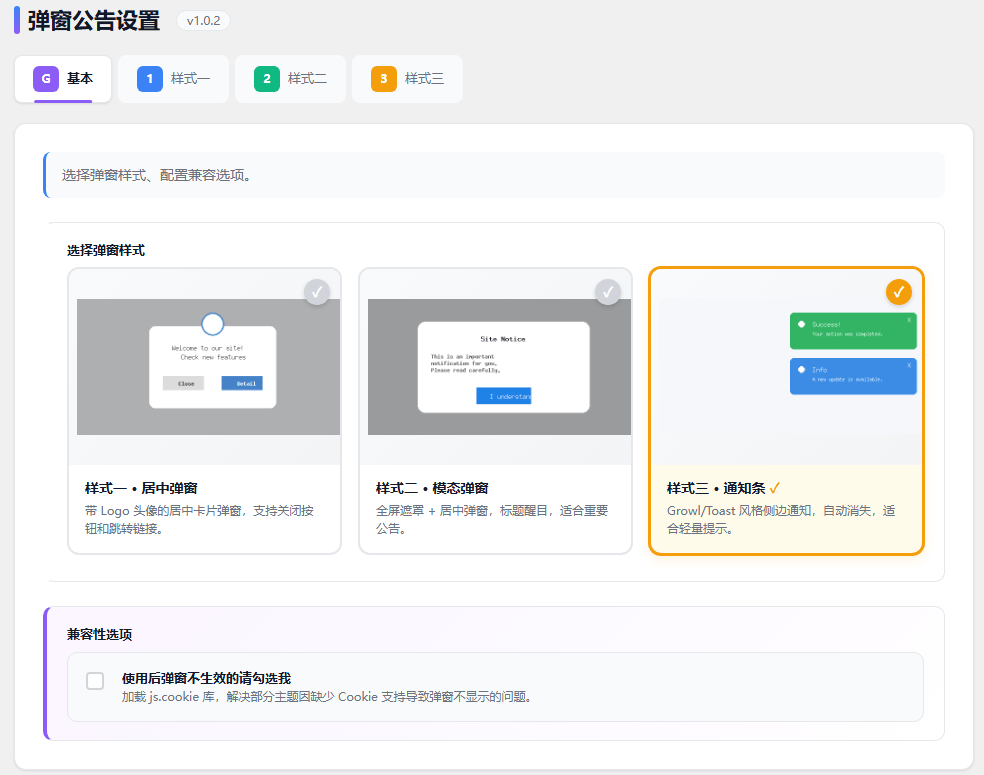
Task: Click the 选择弹窗样式、配置兼容选项 info notice
Action: (x=494, y=175)
